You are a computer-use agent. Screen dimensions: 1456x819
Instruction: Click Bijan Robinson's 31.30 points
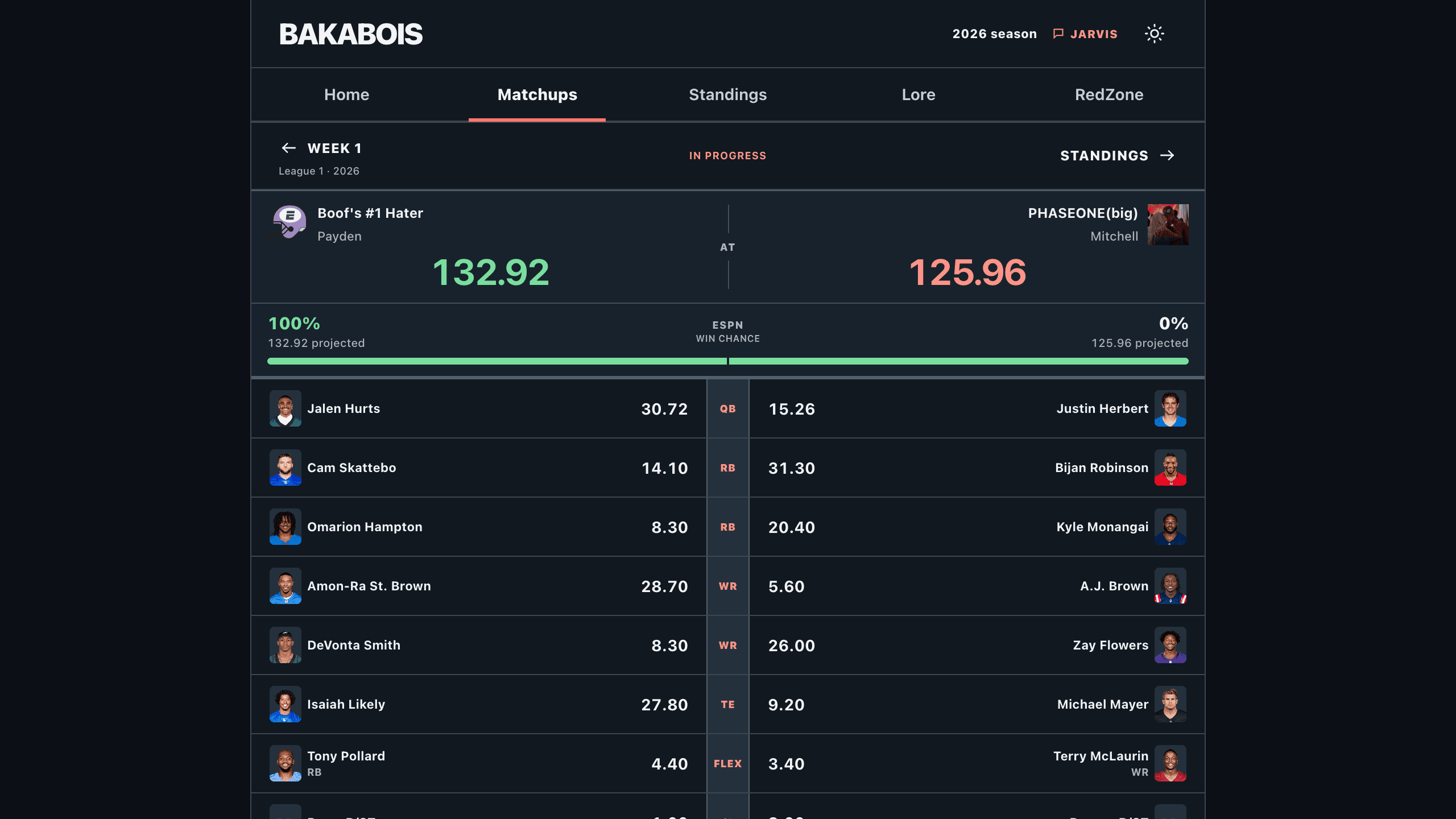(x=792, y=468)
